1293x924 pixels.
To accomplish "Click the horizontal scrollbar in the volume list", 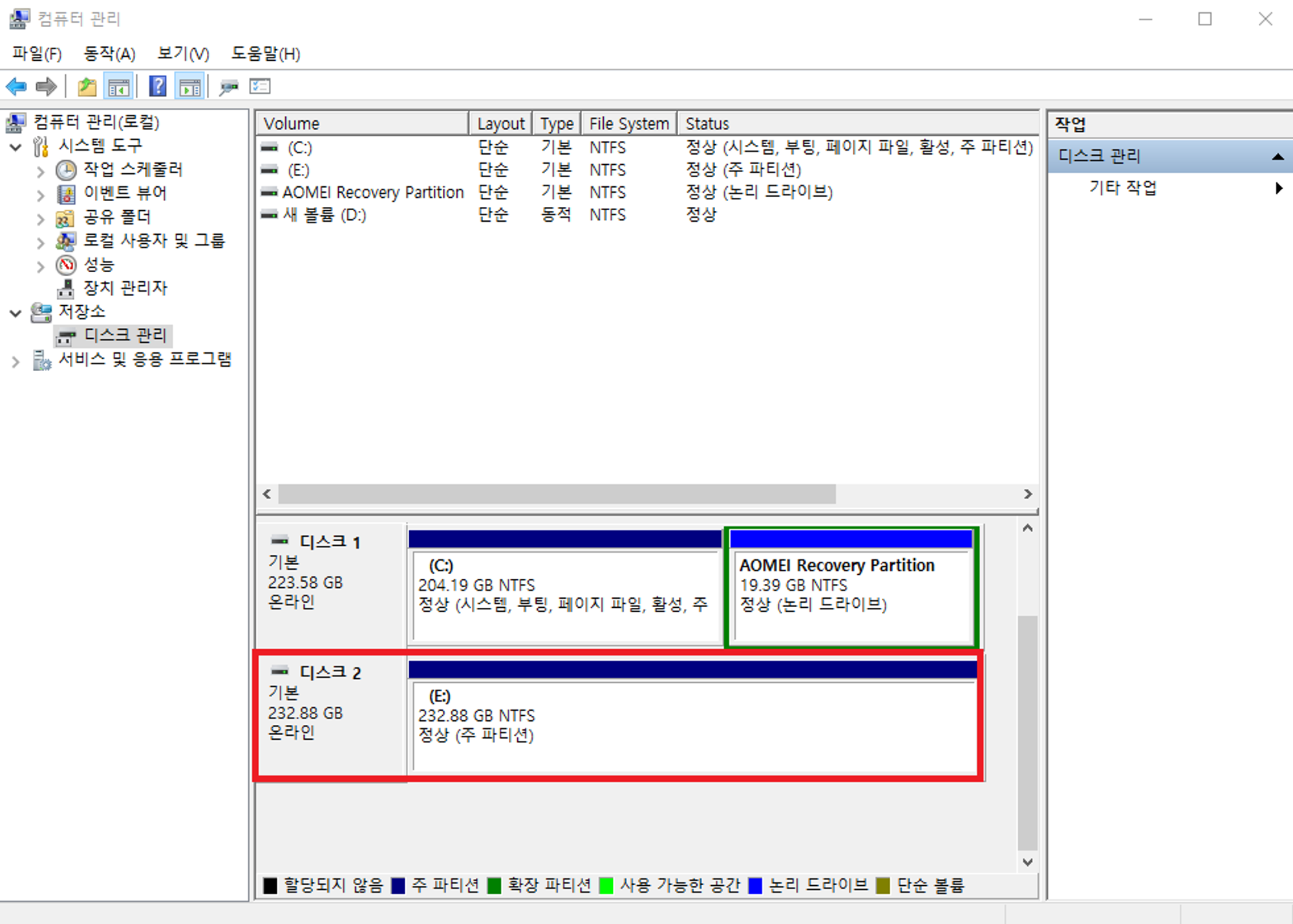I will pyautogui.click(x=556, y=494).
